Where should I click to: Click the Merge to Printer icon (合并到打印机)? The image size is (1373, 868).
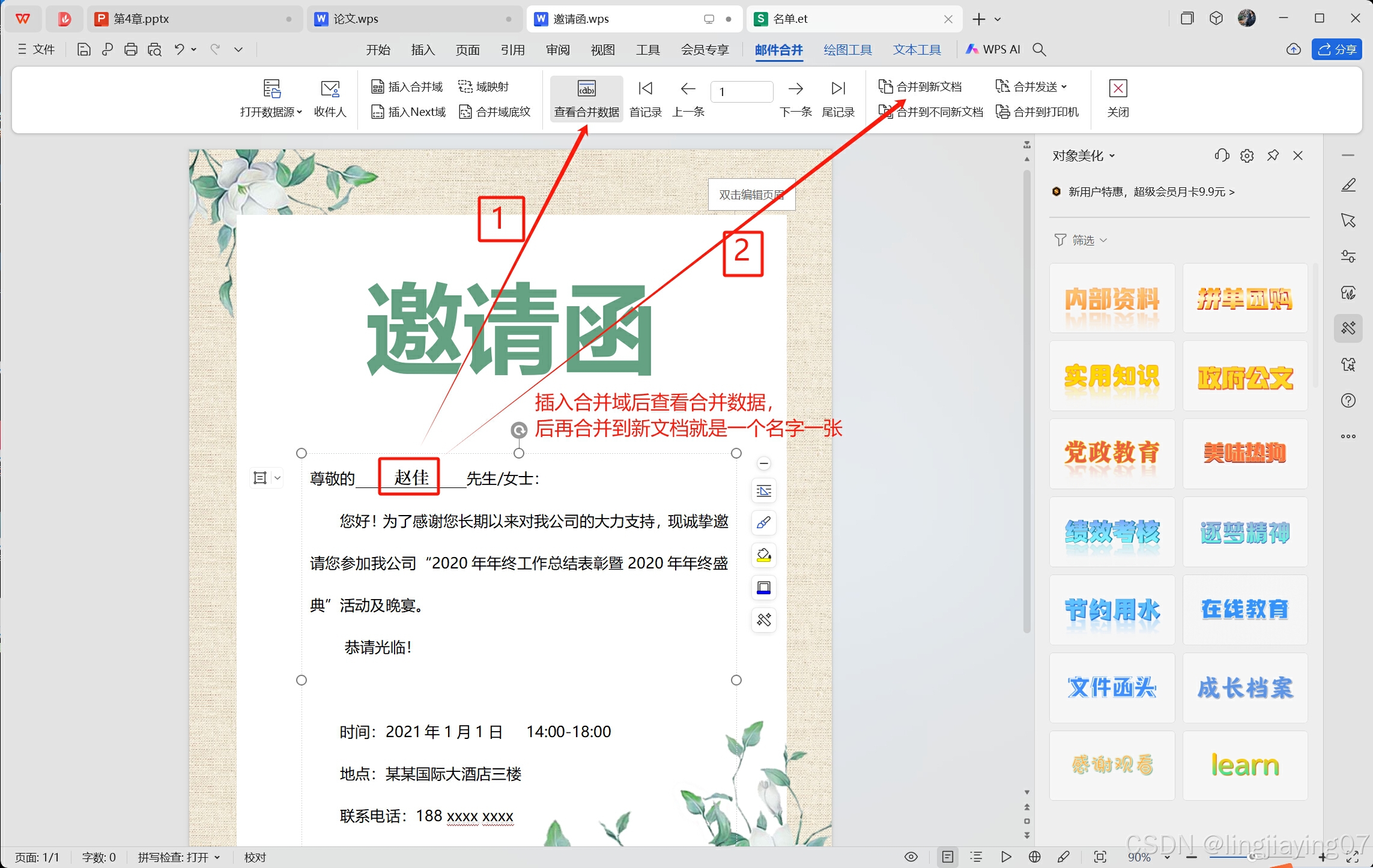tap(1002, 112)
